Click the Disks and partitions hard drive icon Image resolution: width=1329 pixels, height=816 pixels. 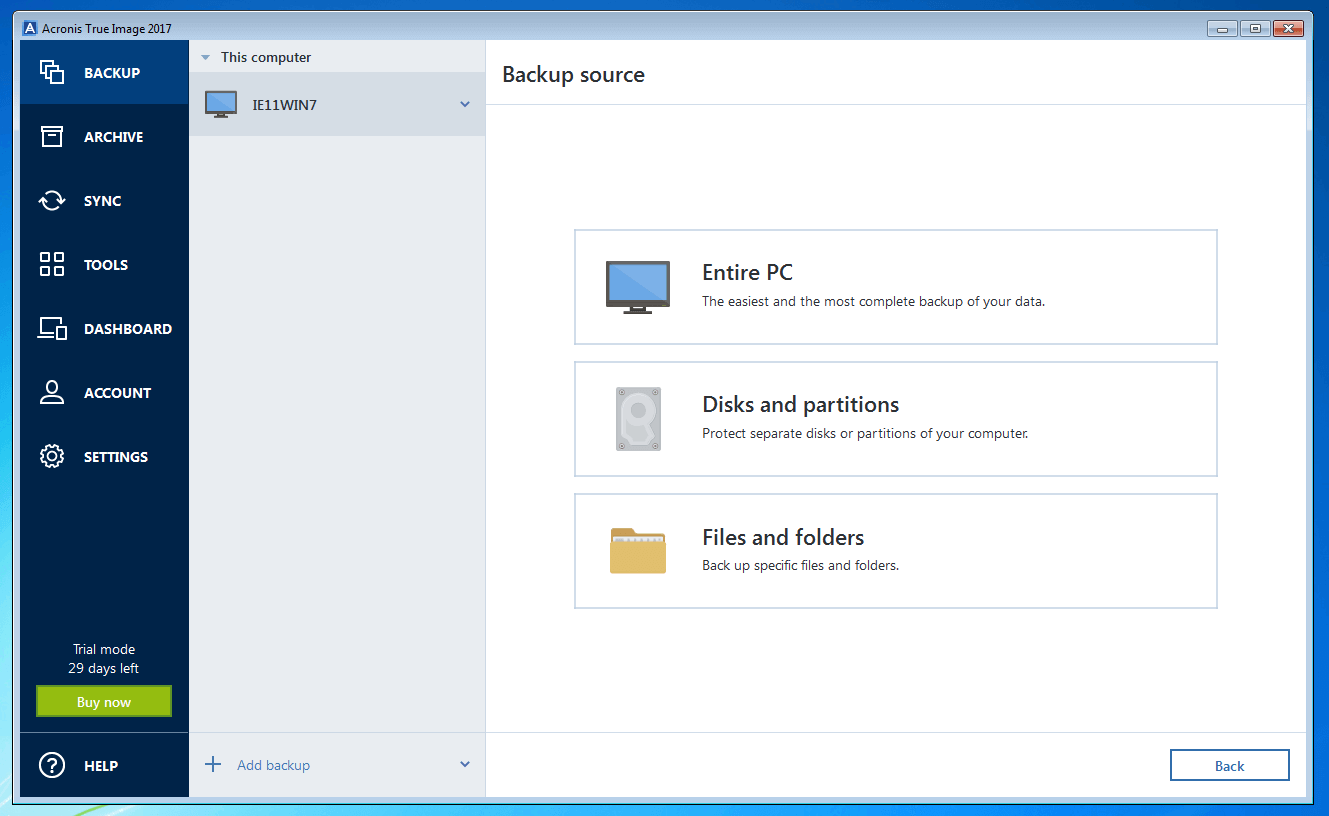pos(638,419)
